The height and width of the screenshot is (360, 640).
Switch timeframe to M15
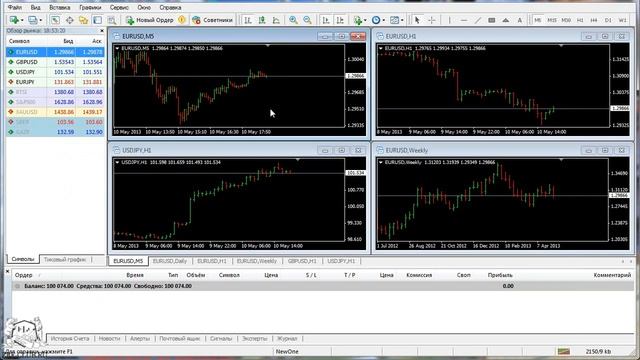click(x=552, y=20)
